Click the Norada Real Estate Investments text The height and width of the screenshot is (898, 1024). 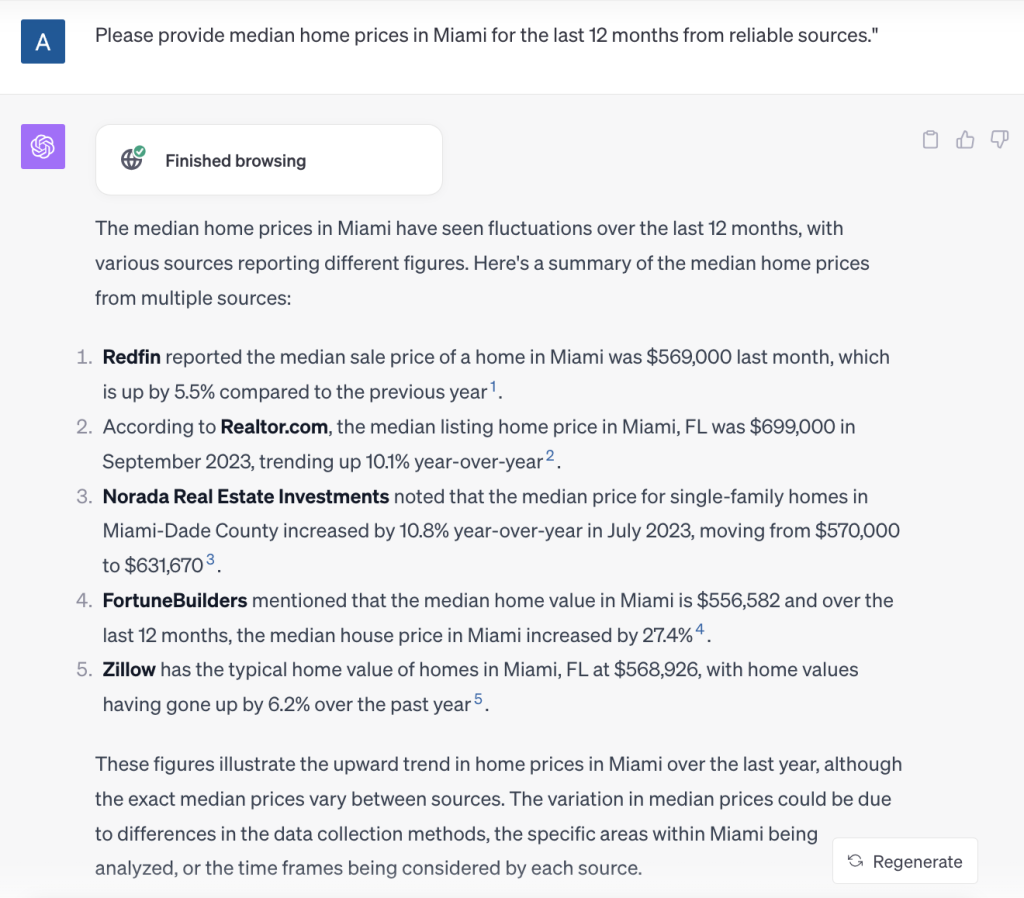(246, 496)
